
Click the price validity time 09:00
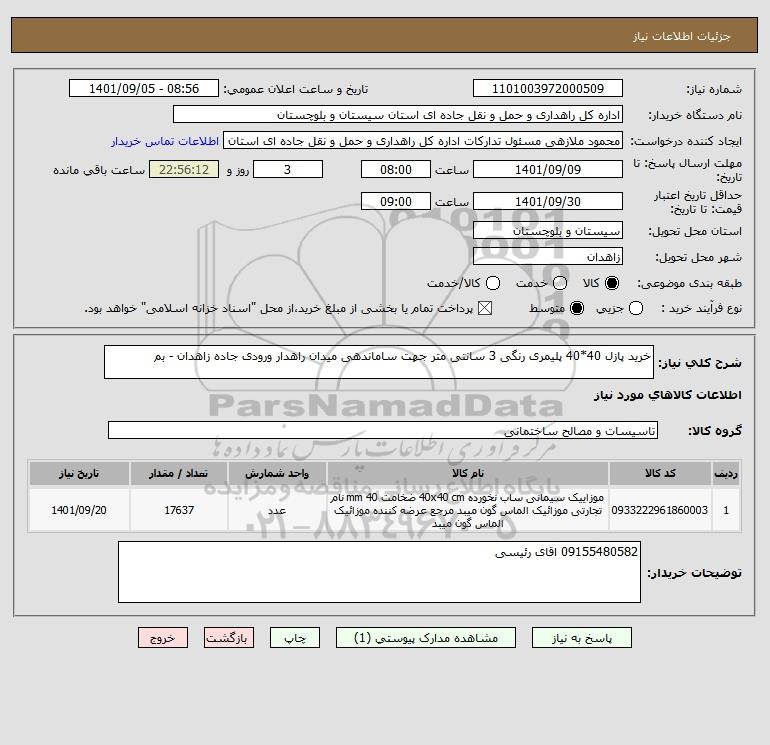[396, 201]
